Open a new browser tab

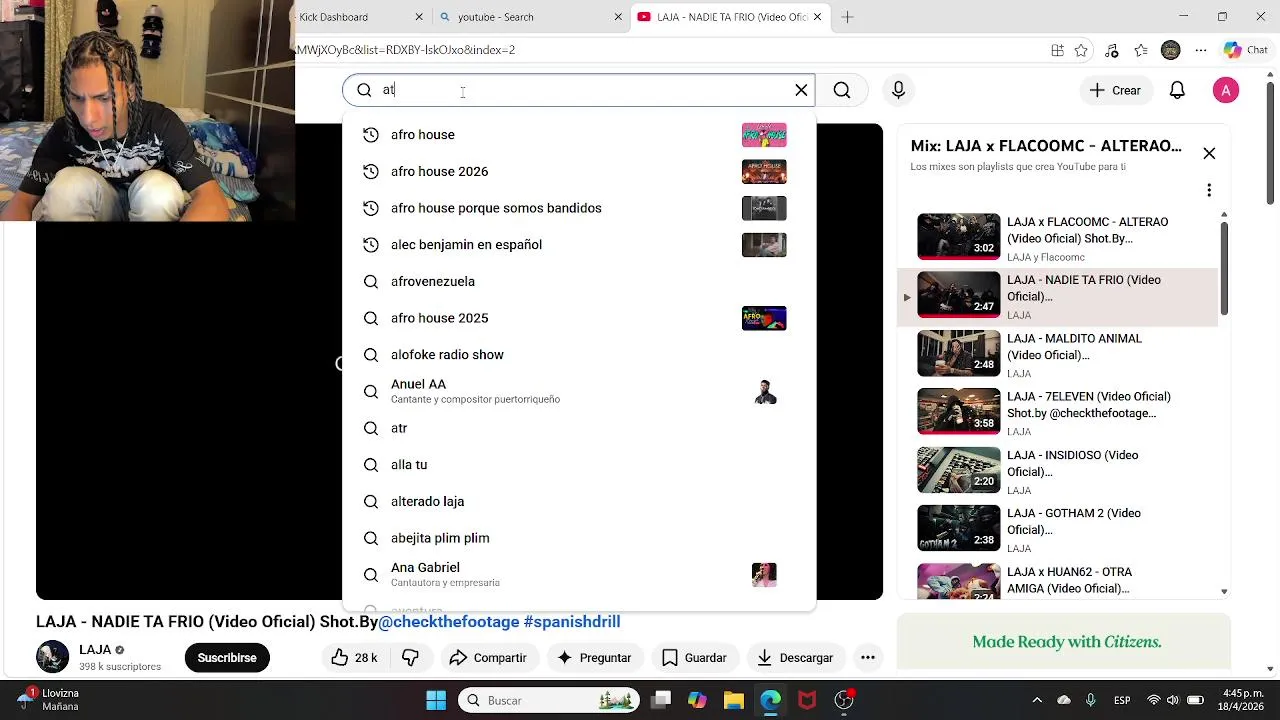847,17
